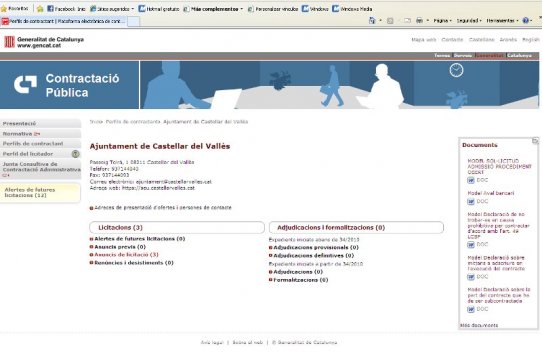This screenshot has height=361, width=542.
Task: Open Perfils de contractant sidebar item
Action: (x=40, y=144)
